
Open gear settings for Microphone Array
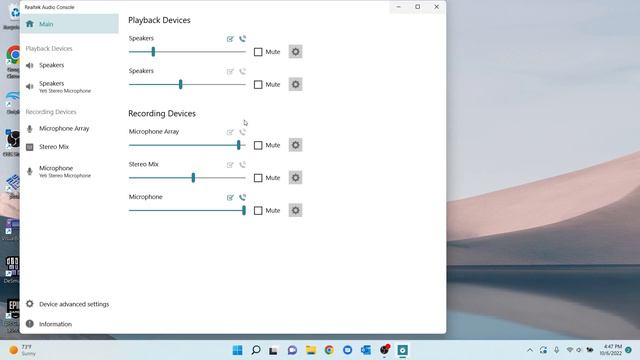click(x=296, y=145)
